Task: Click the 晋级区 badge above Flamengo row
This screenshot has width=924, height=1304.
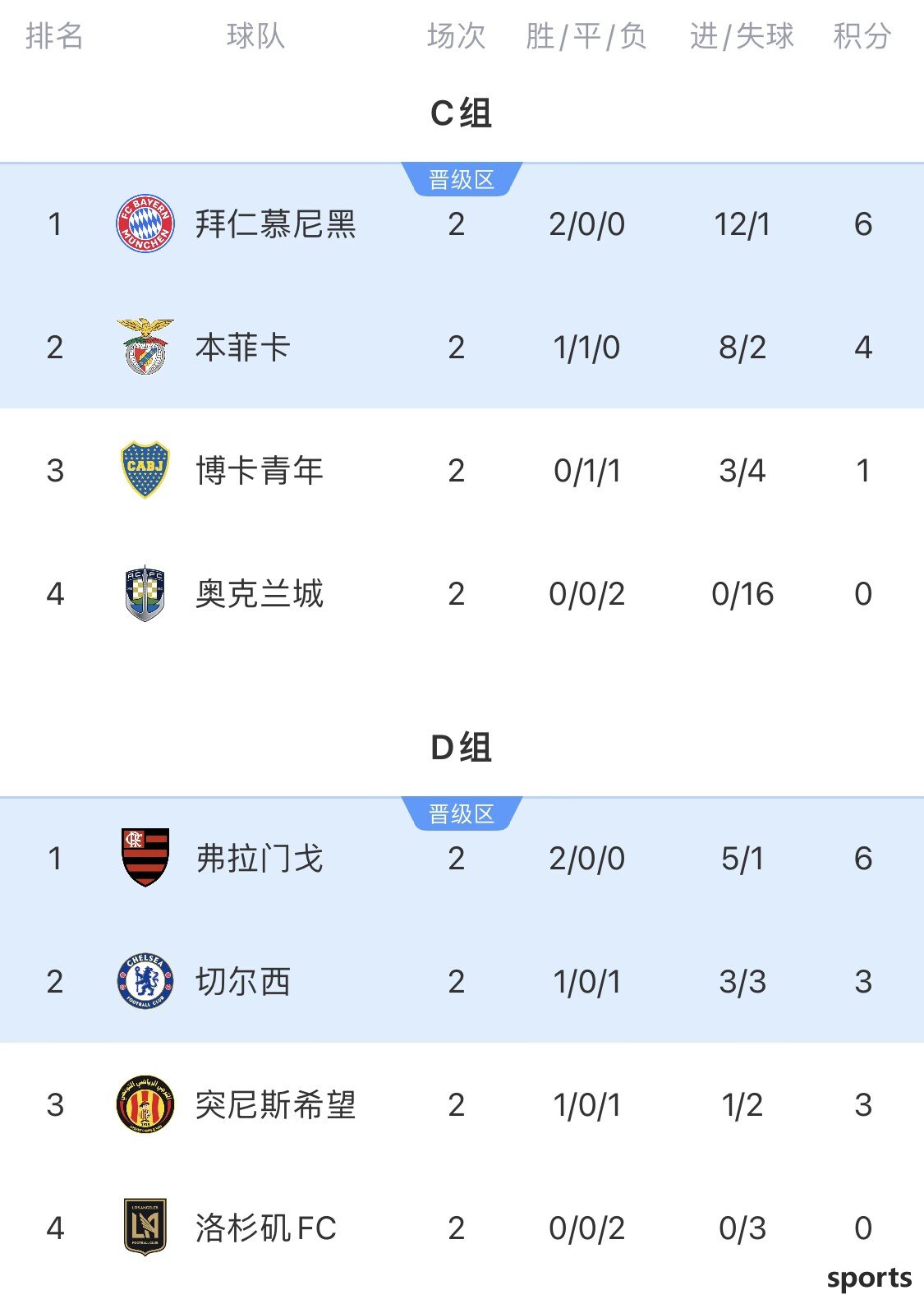Action: tap(462, 813)
